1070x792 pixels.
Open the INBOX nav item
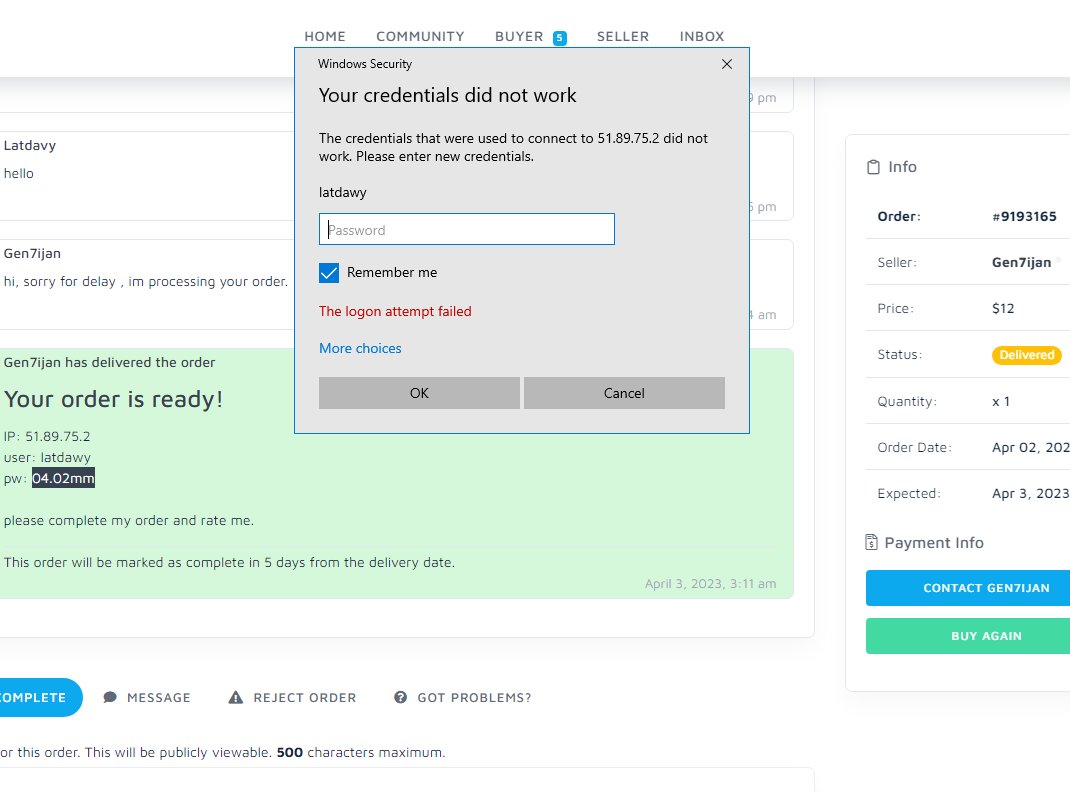pos(702,37)
